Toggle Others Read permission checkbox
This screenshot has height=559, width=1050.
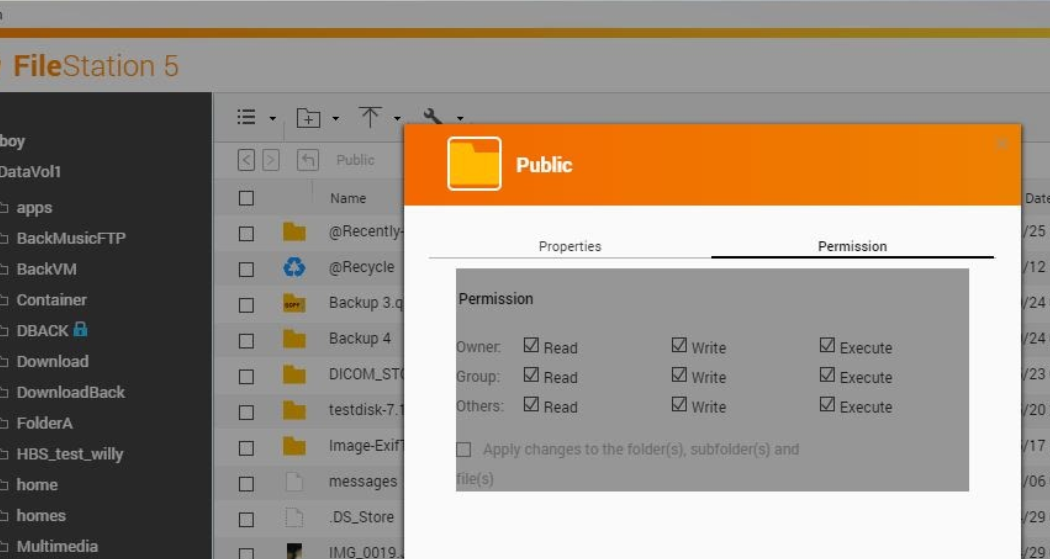[x=531, y=404]
